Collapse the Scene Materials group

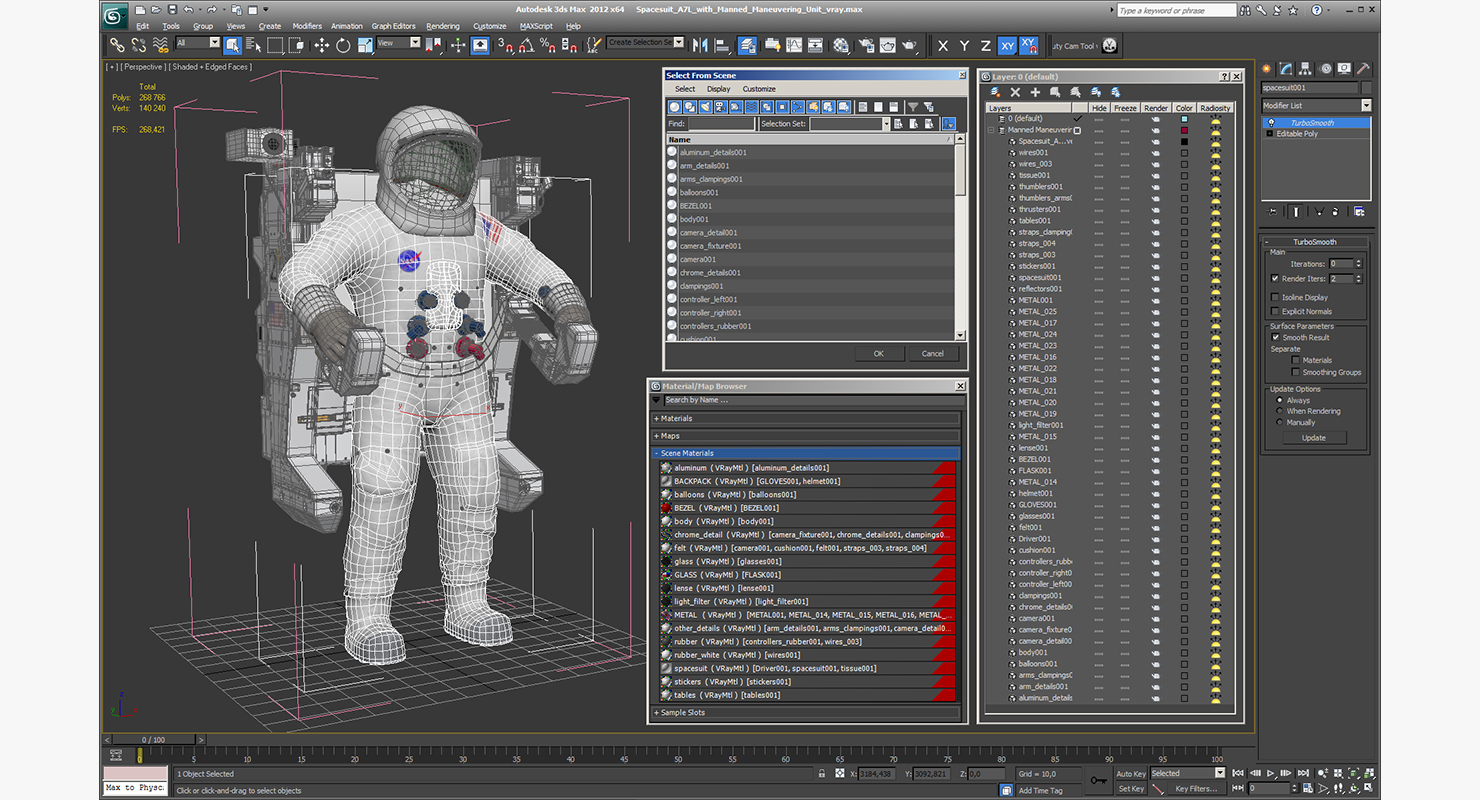pos(806,453)
